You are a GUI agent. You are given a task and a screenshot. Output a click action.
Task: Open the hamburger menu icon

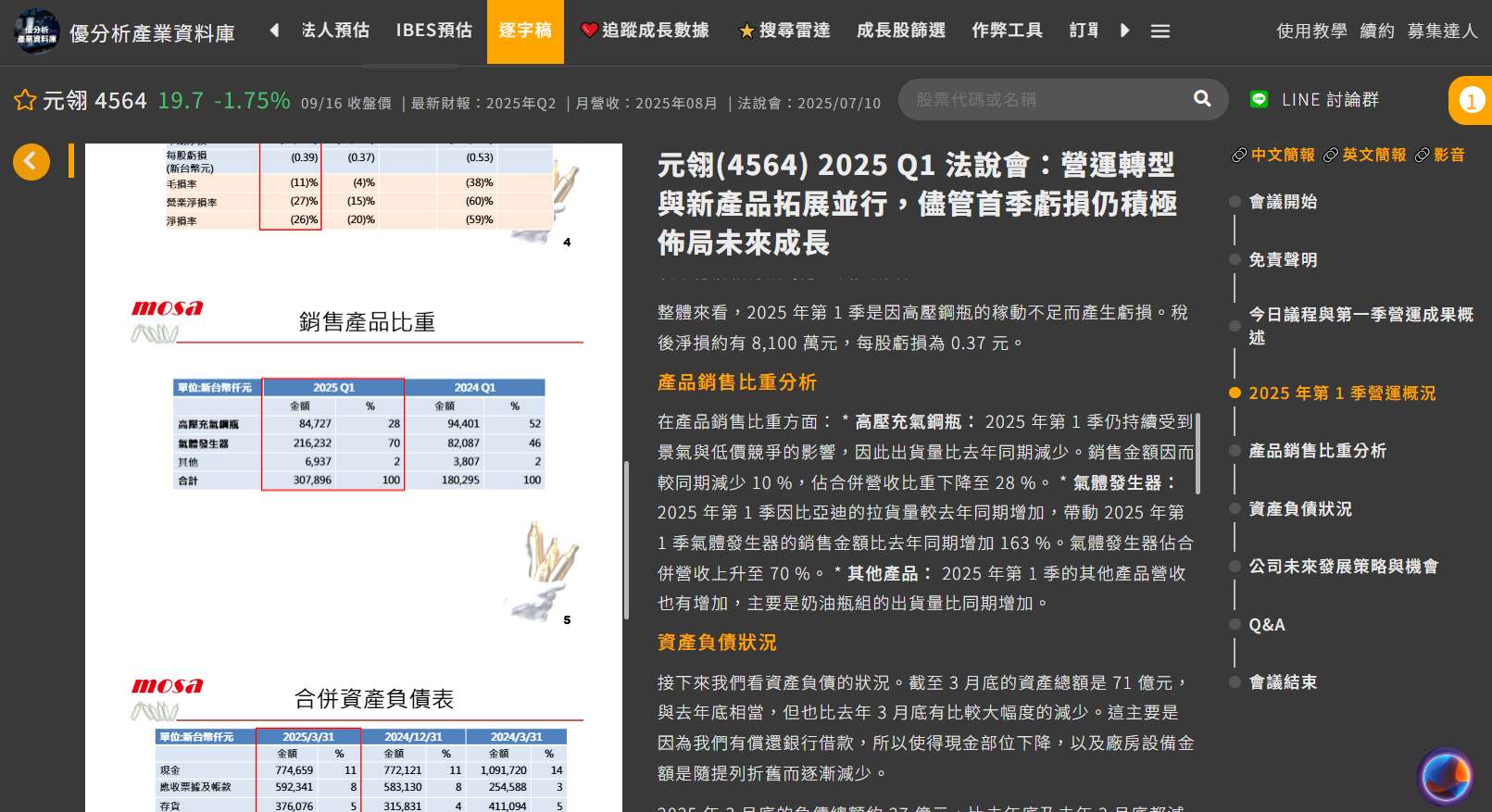(x=1160, y=31)
